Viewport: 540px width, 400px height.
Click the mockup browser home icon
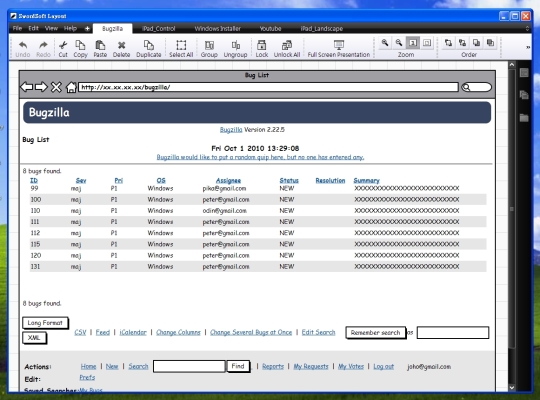tap(71, 87)
